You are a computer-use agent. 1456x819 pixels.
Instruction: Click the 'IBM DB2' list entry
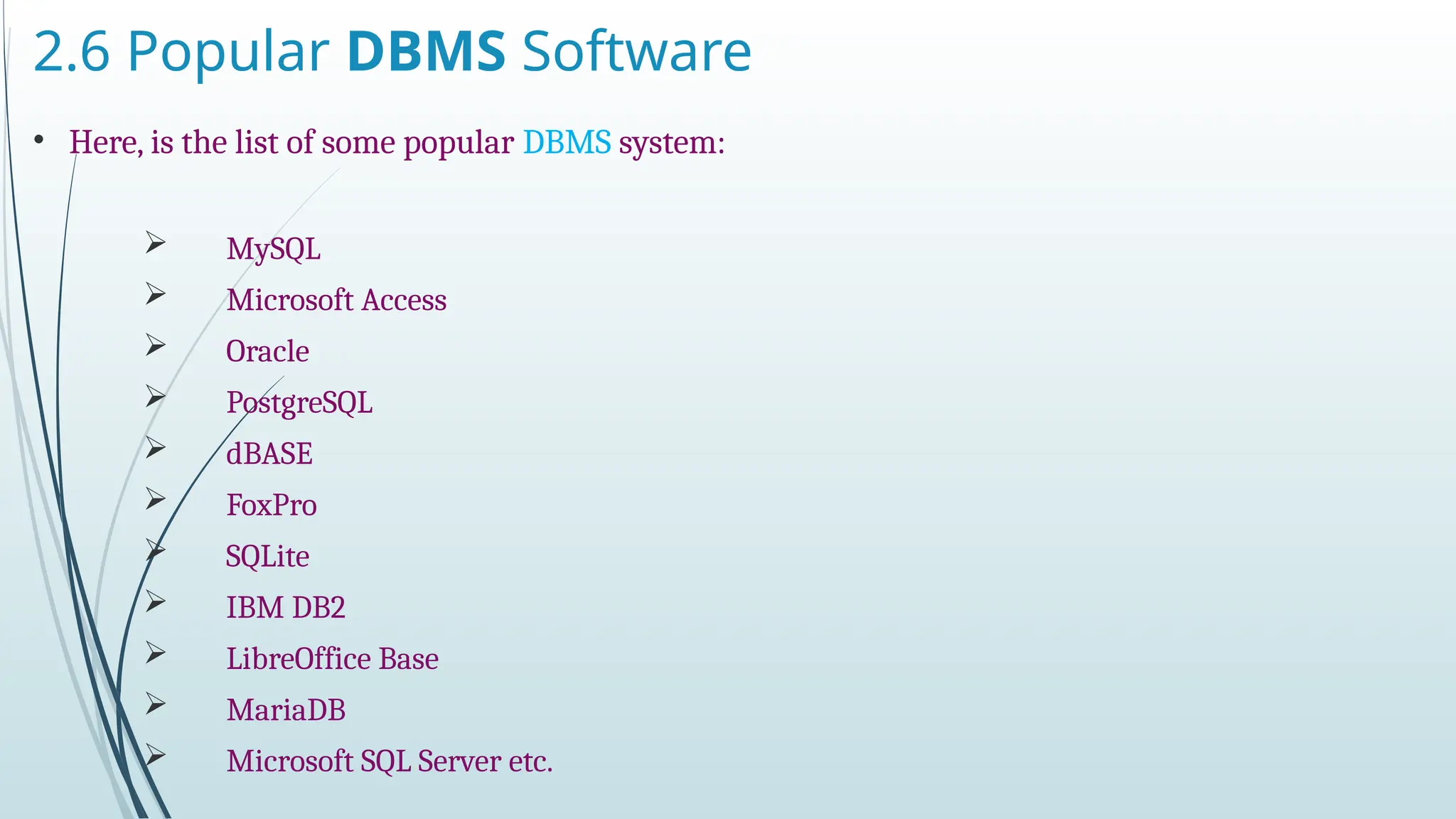(x=286, y=608)
